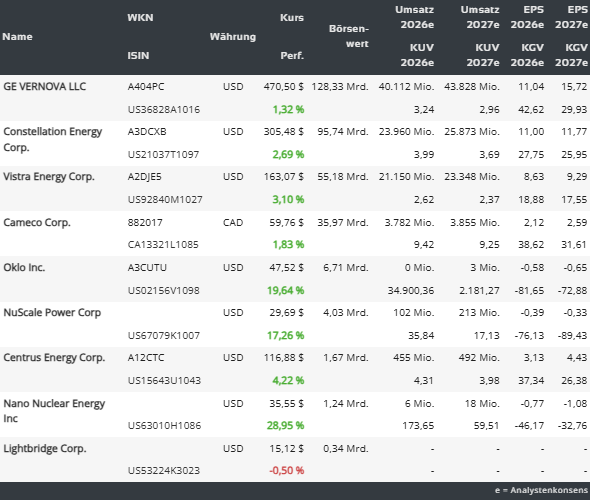The height and width of the screenshot is (500, 590).
Task: Click Cameco currency CAD
Action: (x=233, y=222)
